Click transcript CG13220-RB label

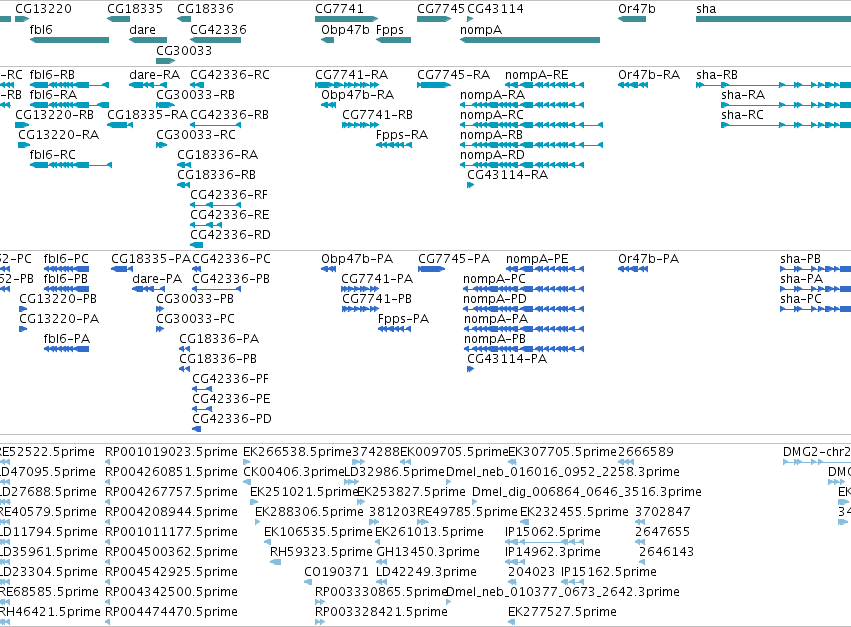tap(54, 115)
